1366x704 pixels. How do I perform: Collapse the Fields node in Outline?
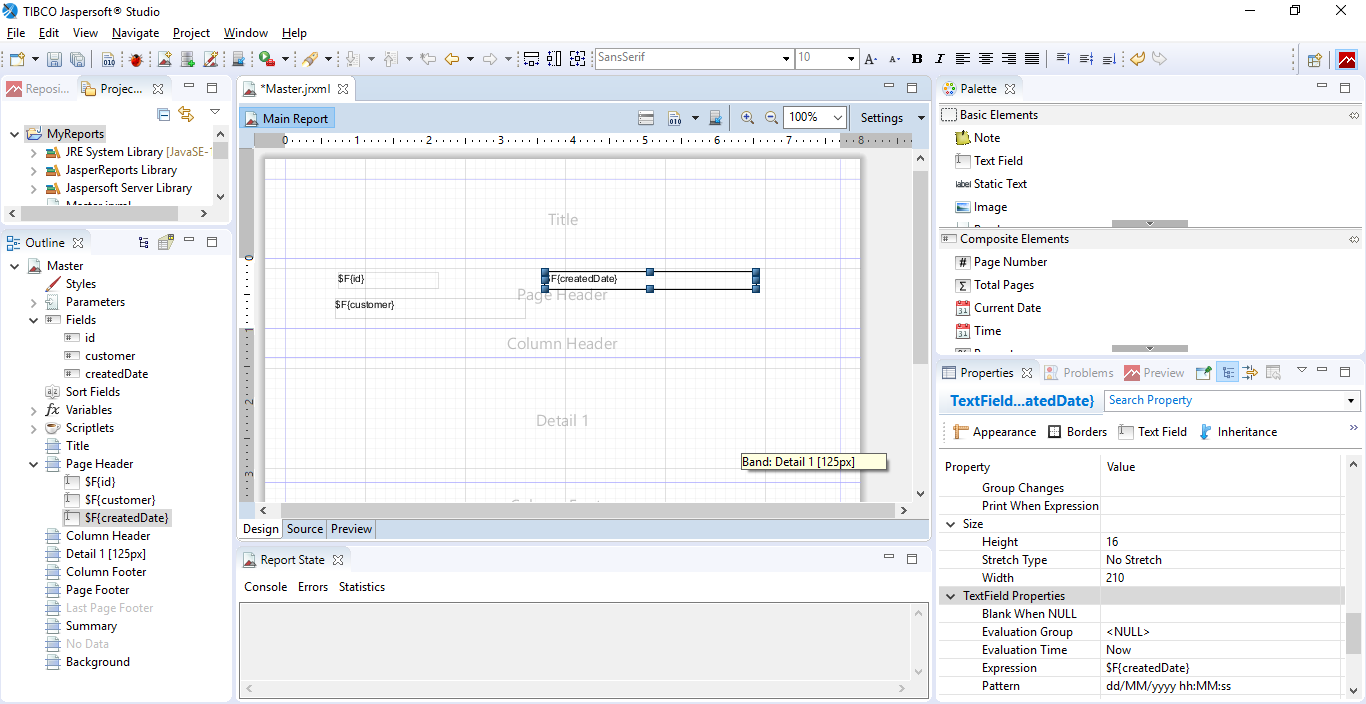click(x=33, y=320)
